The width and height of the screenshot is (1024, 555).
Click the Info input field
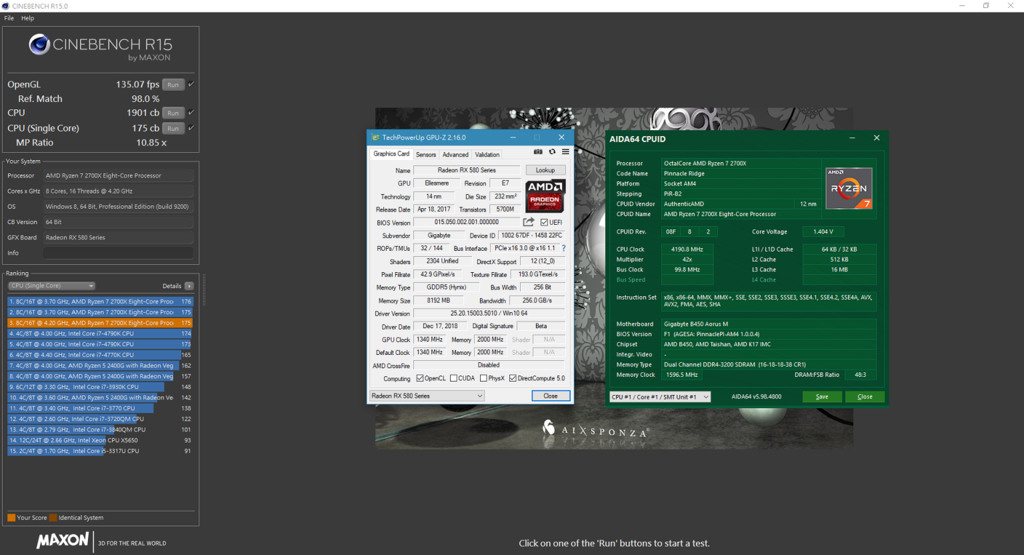118,253
